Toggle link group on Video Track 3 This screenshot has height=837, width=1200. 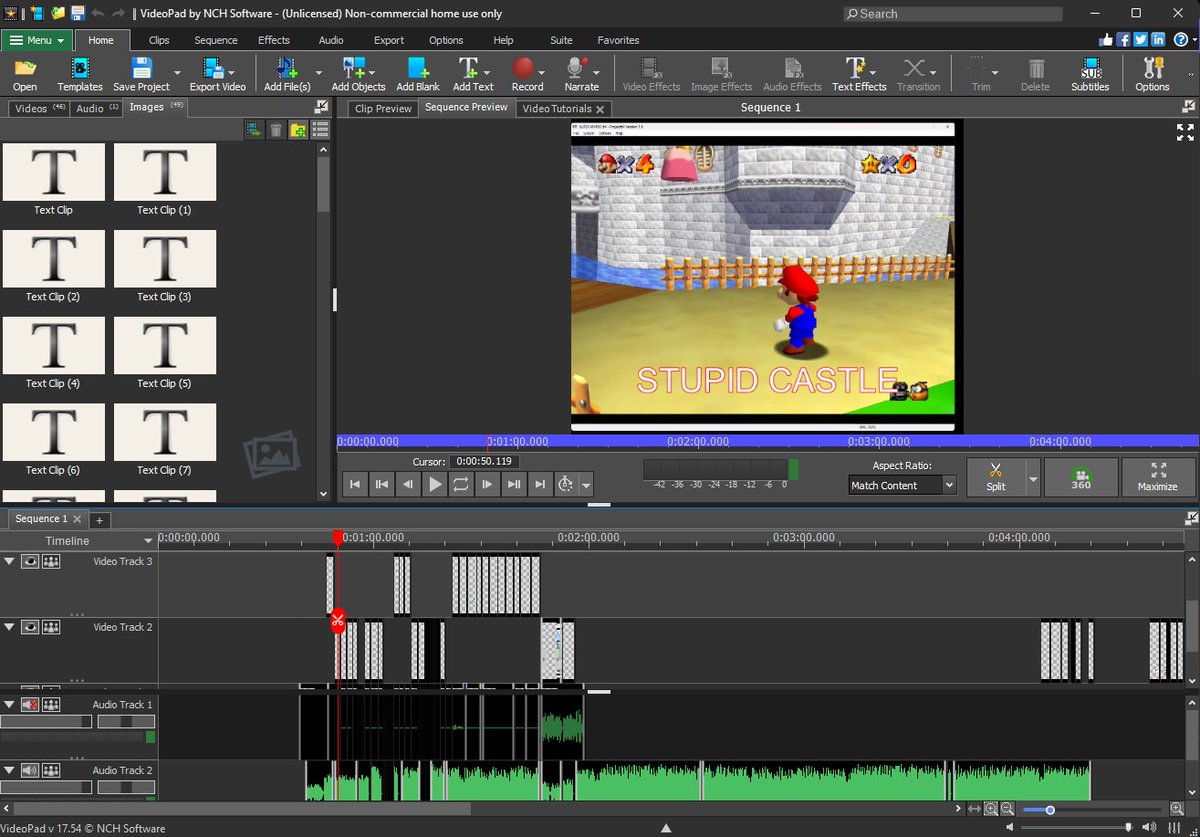coord(51,562)
